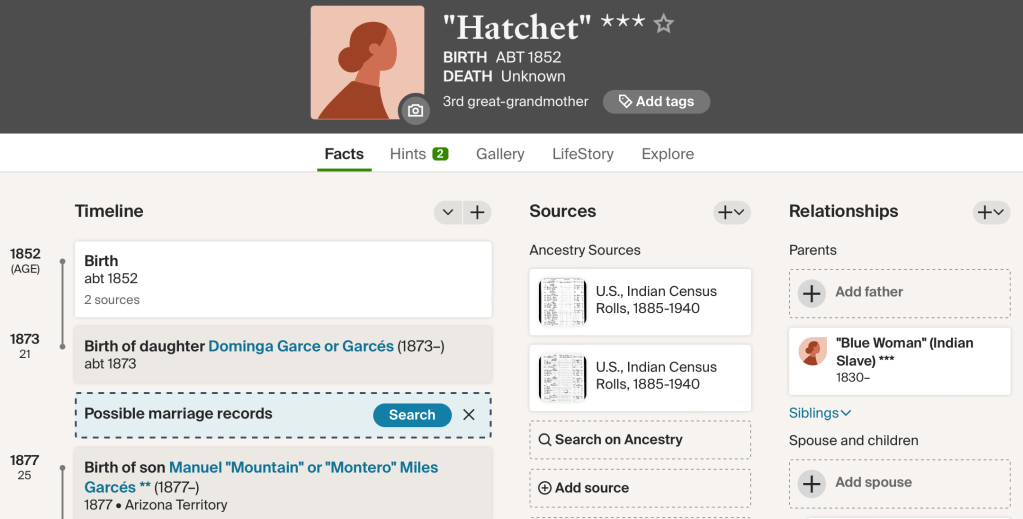The height and width of the screenshot is (519, 1023).
Task: Expand the Timeline dropdown chevron
Action: point(448,212)
